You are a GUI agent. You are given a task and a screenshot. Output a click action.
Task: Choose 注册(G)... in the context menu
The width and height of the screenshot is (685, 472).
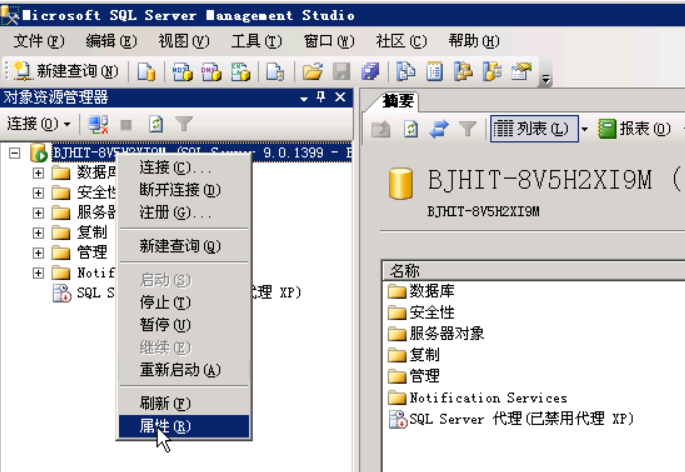(x=184, y=212)
